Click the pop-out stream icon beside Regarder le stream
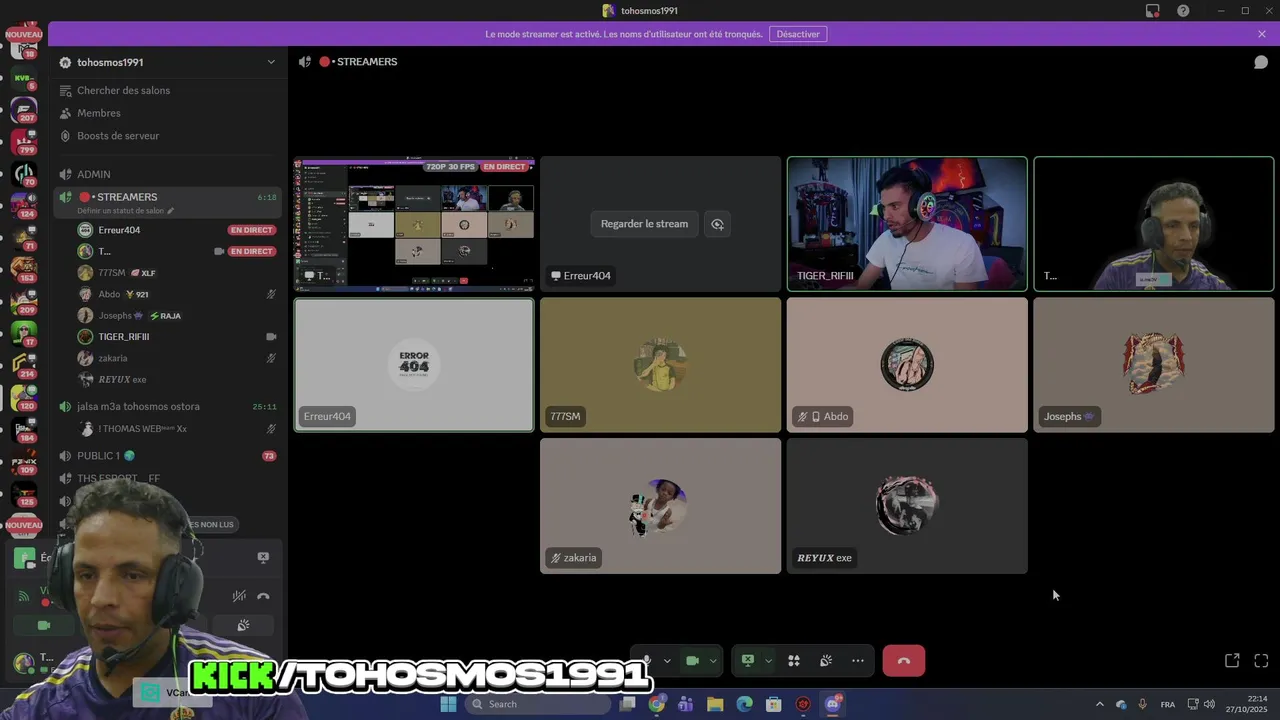1280x720 pixels. pos(717,224)
